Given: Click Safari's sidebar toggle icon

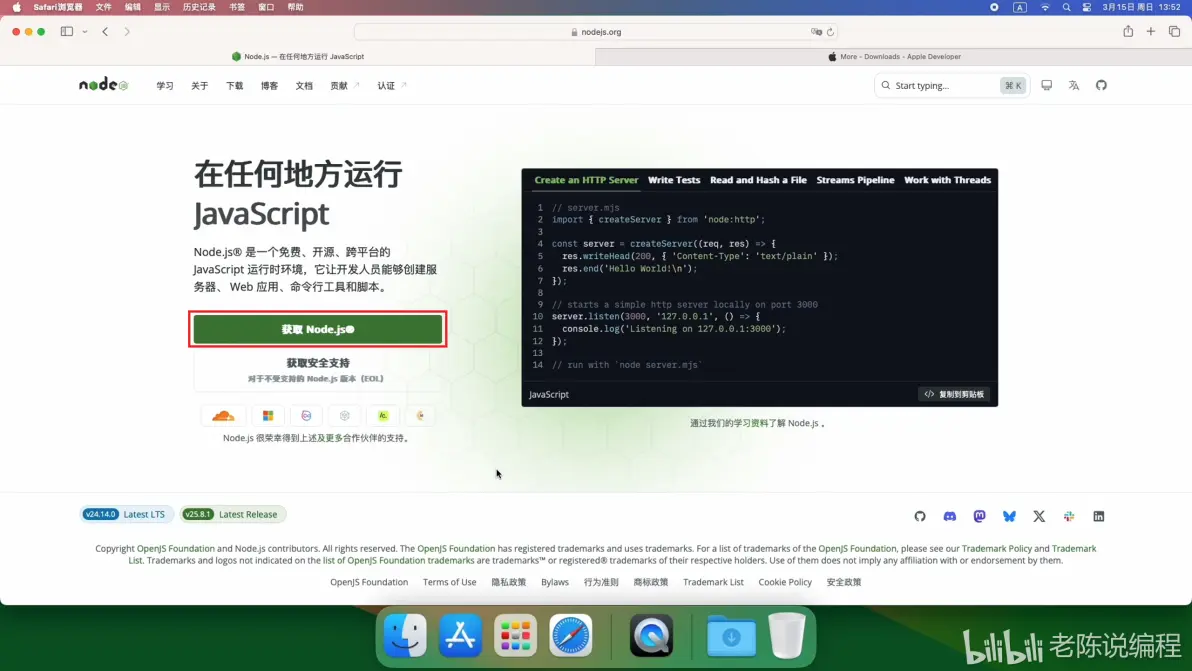Looking at the screenshot, I should 67,32.
